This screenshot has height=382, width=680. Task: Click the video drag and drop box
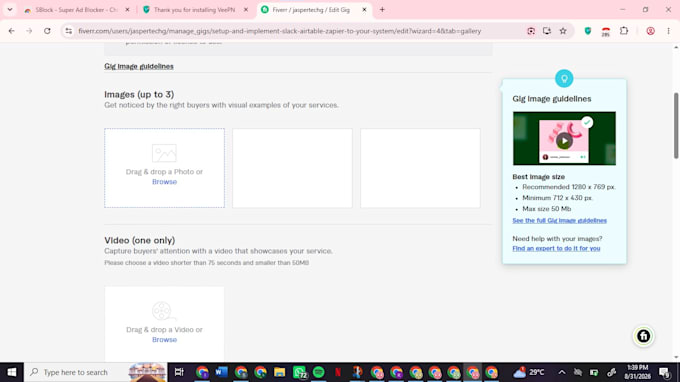[164, 323]
